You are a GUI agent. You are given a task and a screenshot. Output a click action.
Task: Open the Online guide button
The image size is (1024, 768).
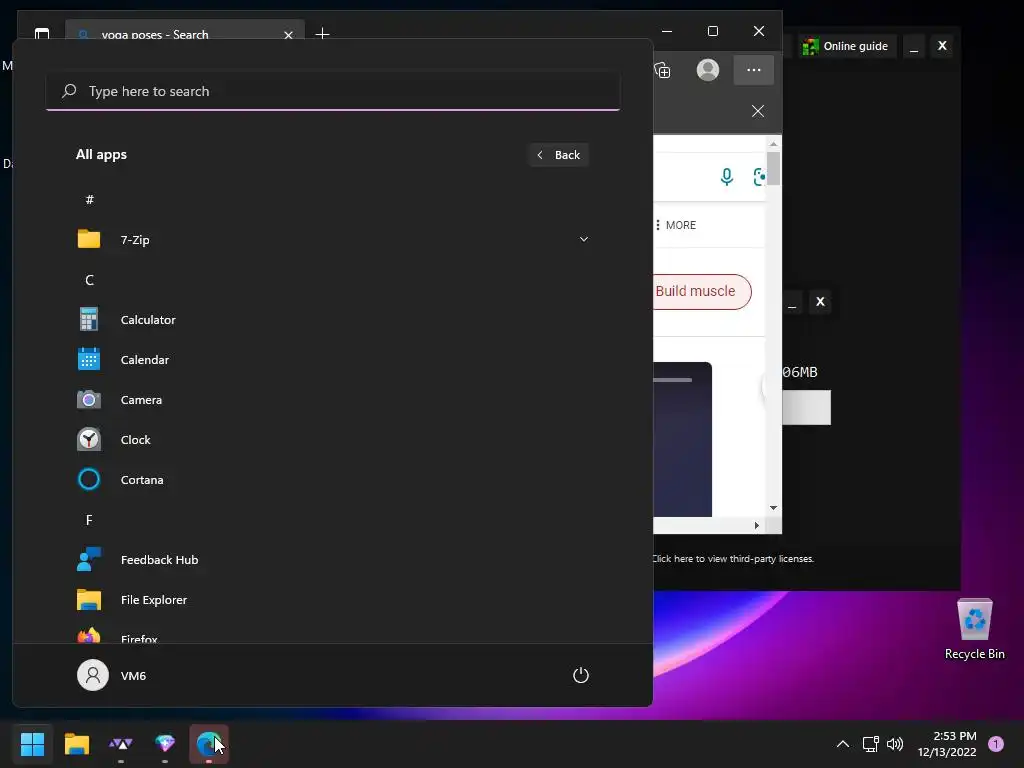pyautogui.click(x=846, y=46)
